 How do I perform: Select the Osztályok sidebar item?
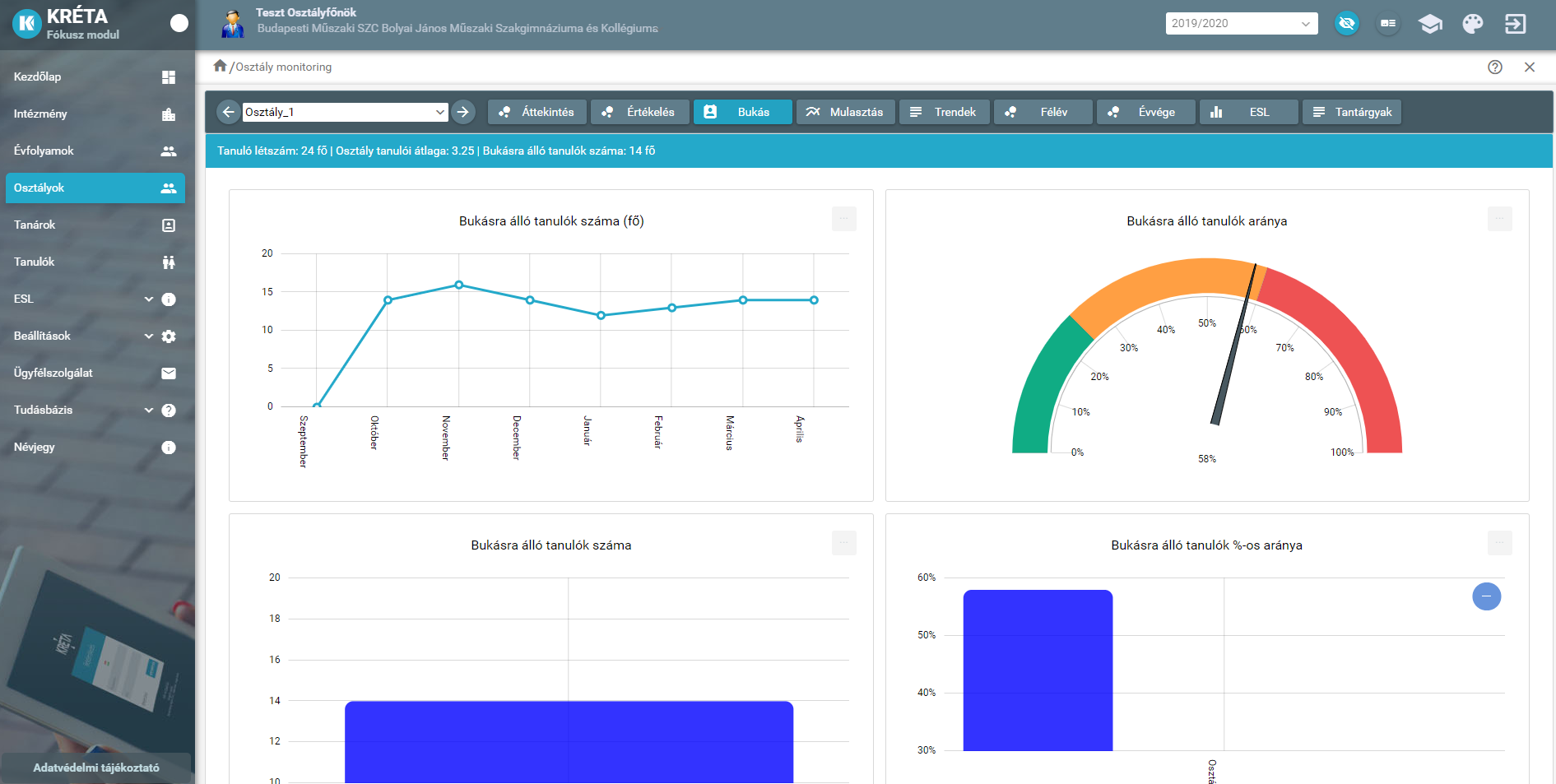(95, 188)
